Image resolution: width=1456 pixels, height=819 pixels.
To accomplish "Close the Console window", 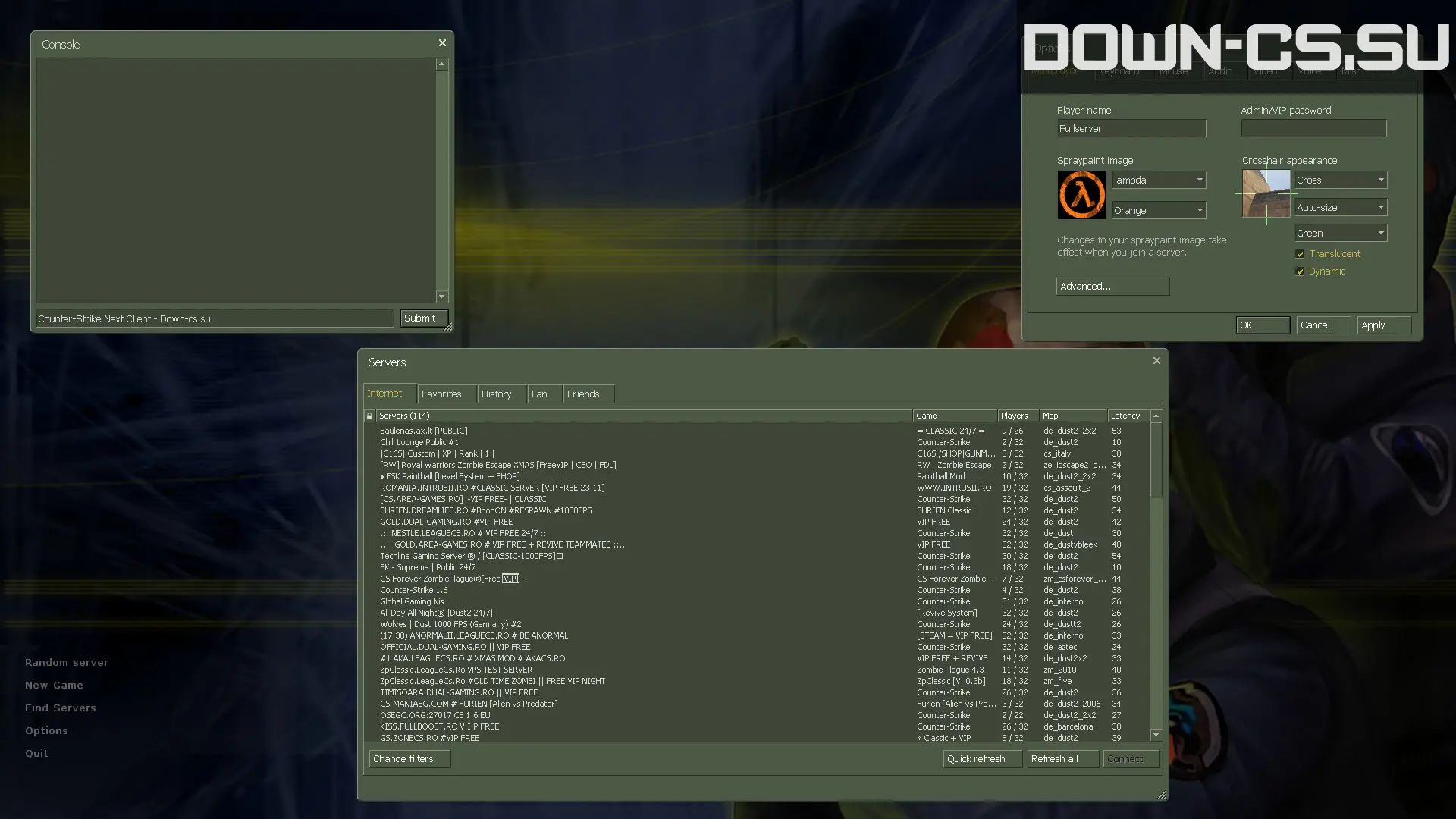I will (x=442, y=43).
